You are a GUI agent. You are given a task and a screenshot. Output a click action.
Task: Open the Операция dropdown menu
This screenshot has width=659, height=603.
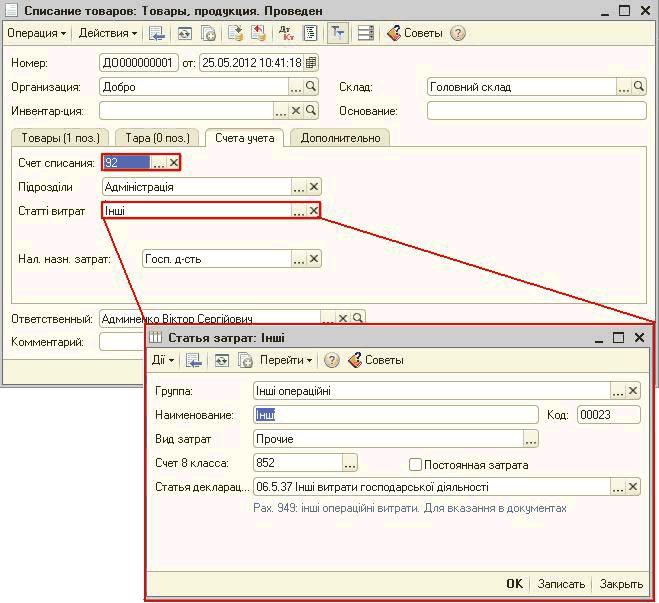point(36,33)
